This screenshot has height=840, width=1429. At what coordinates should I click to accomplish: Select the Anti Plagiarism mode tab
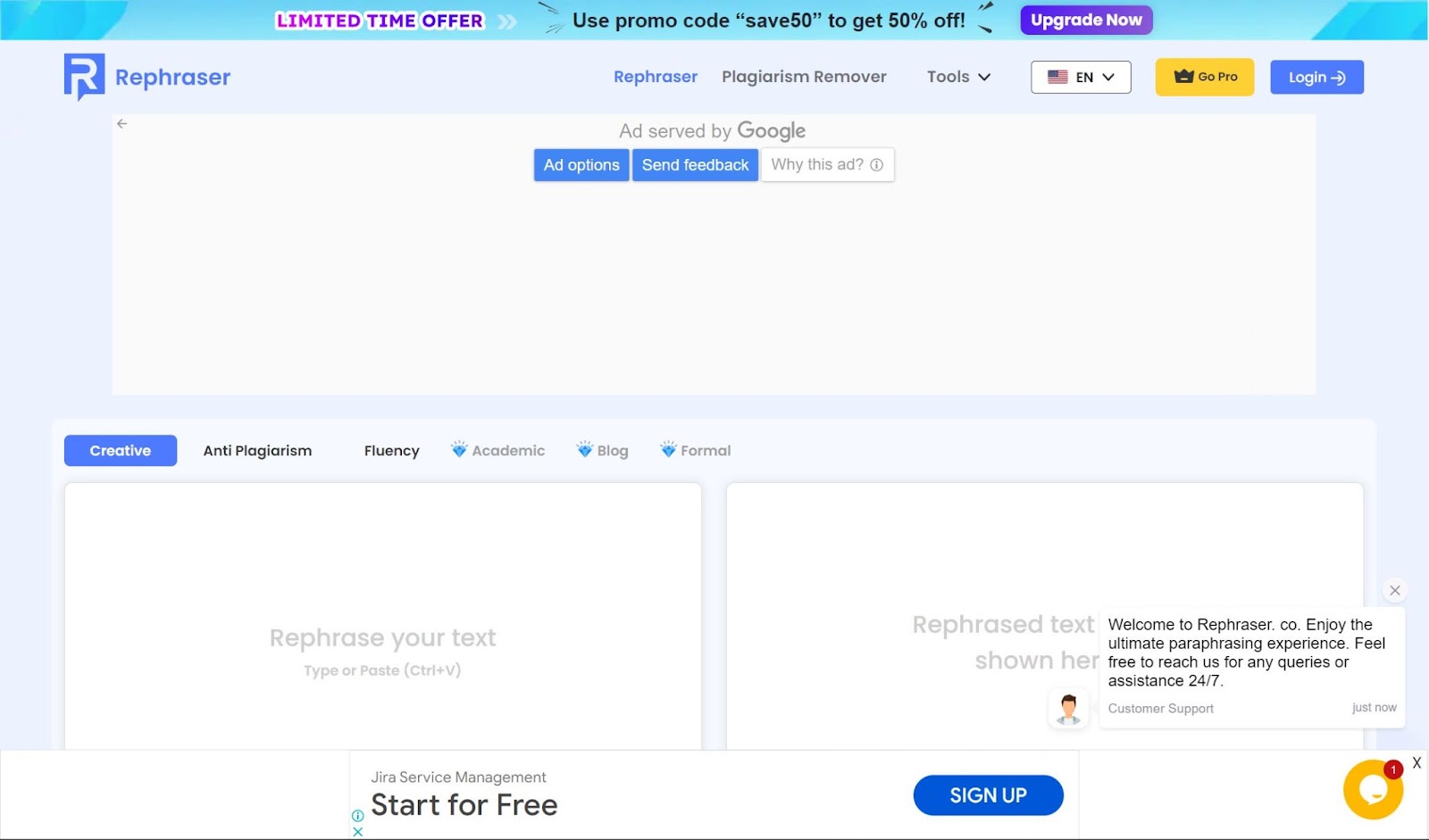(x=257, y=451)
